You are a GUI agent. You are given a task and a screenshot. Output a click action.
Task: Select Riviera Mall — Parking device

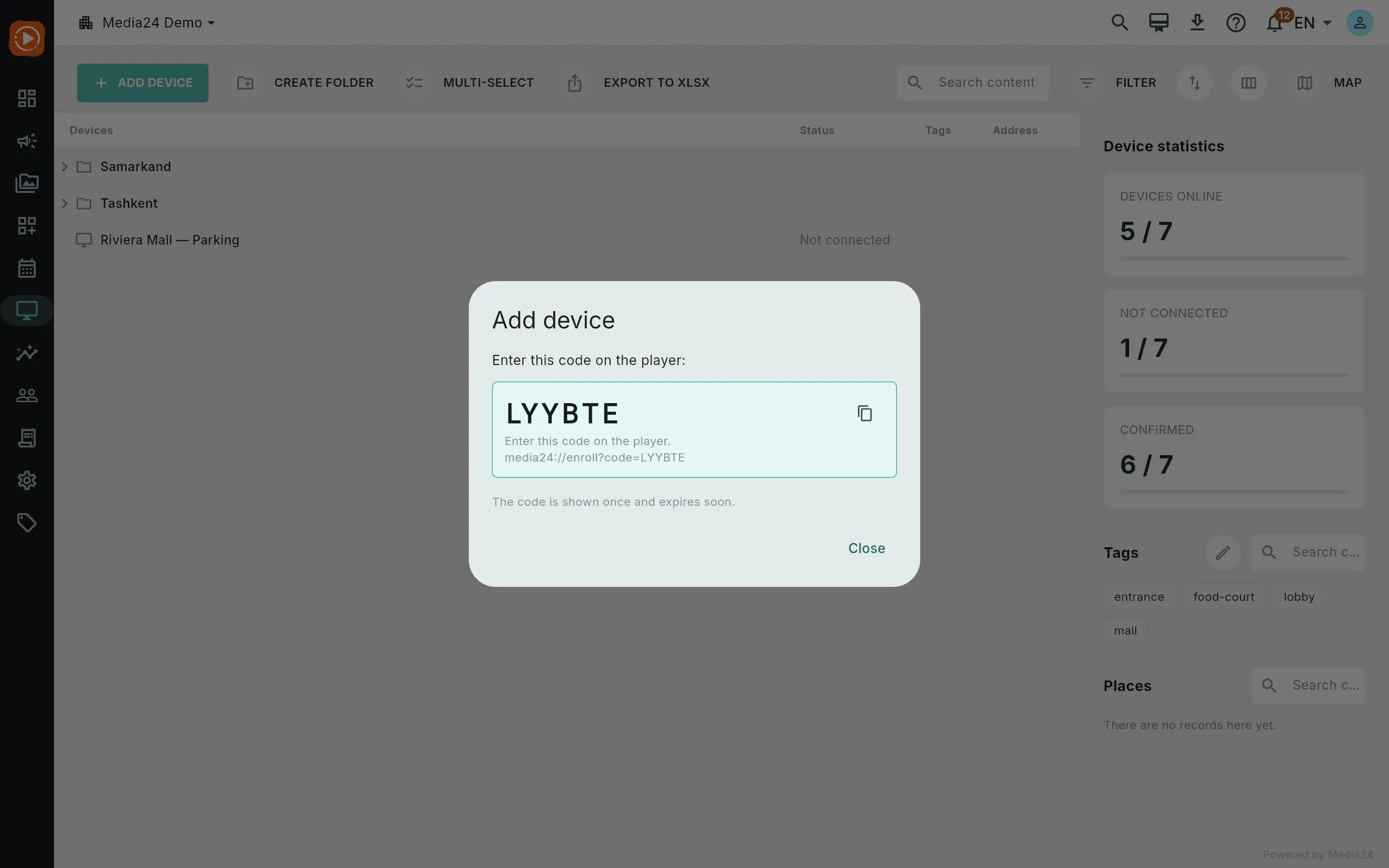(566, 240)
